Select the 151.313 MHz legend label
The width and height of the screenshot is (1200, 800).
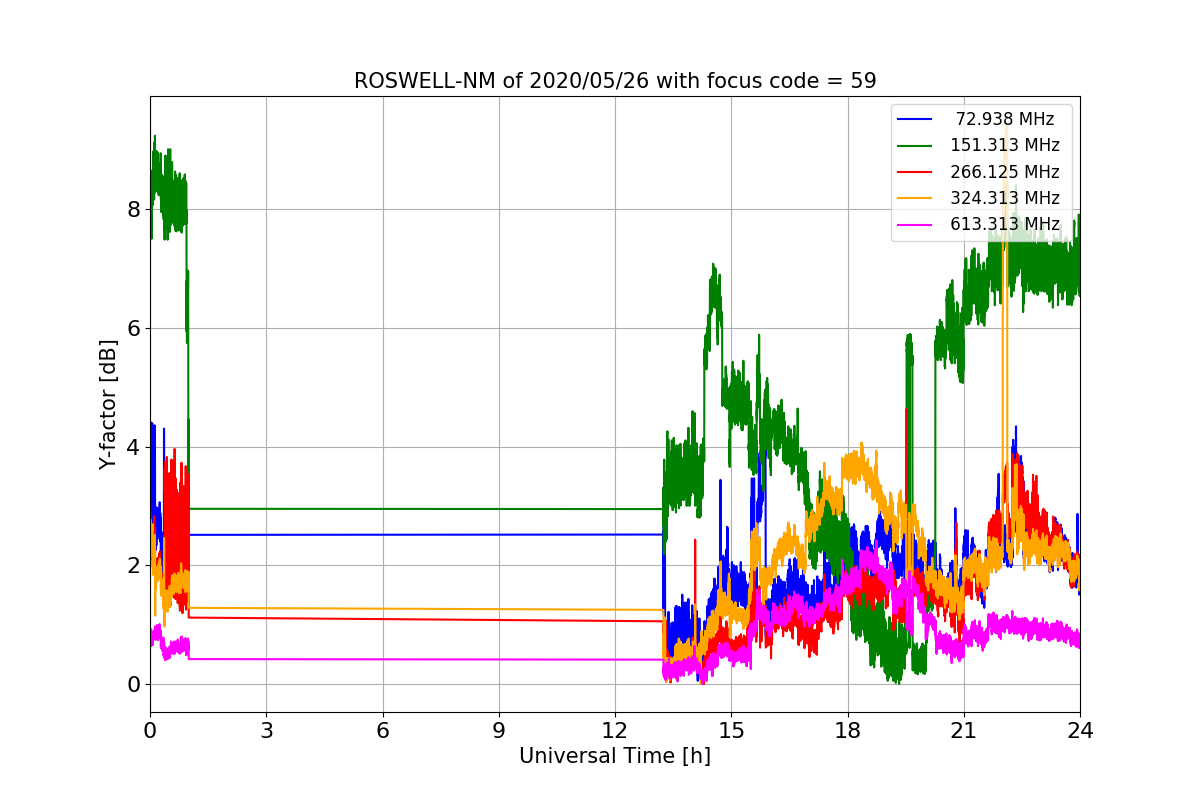tap(1005, 145)
